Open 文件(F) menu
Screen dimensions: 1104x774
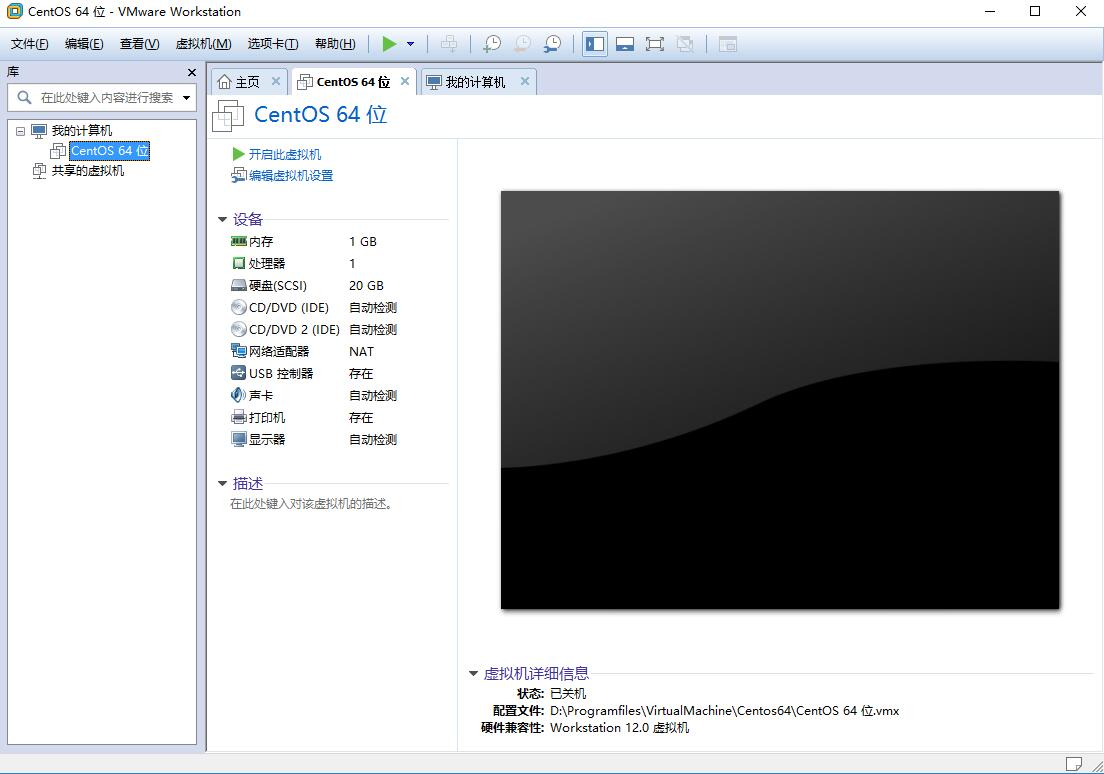point(30,44)
